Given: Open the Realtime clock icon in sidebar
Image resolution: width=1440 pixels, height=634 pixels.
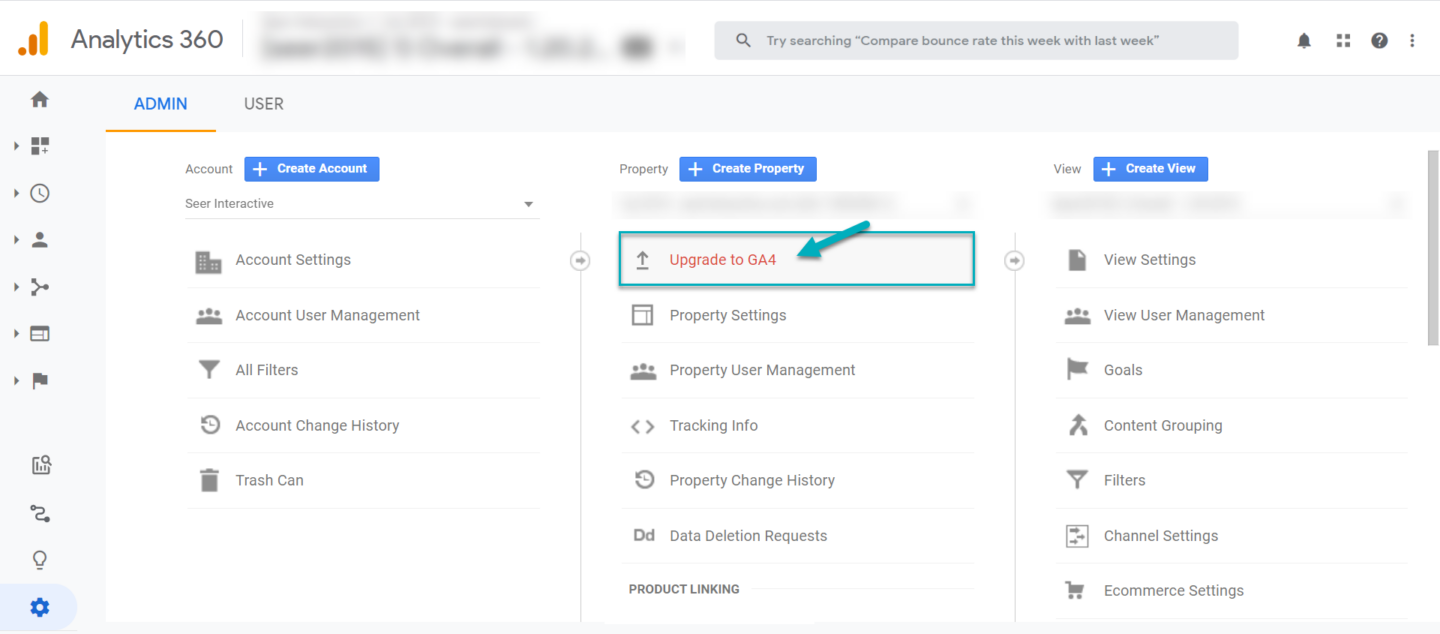Looking at the screenshot, I should 40,193.
